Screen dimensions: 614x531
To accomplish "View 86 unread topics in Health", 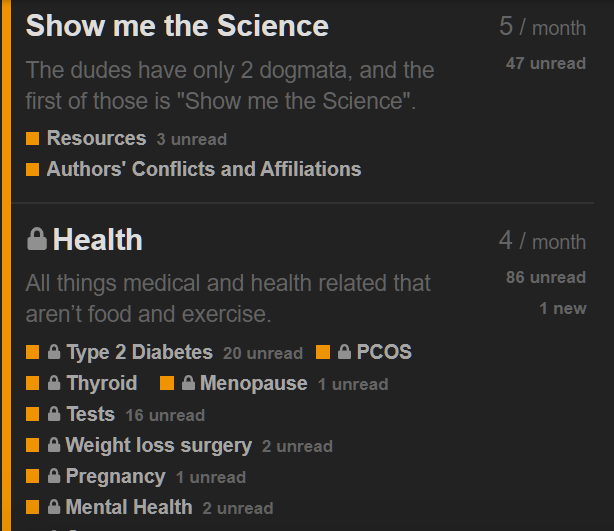I will pos(545,277).
